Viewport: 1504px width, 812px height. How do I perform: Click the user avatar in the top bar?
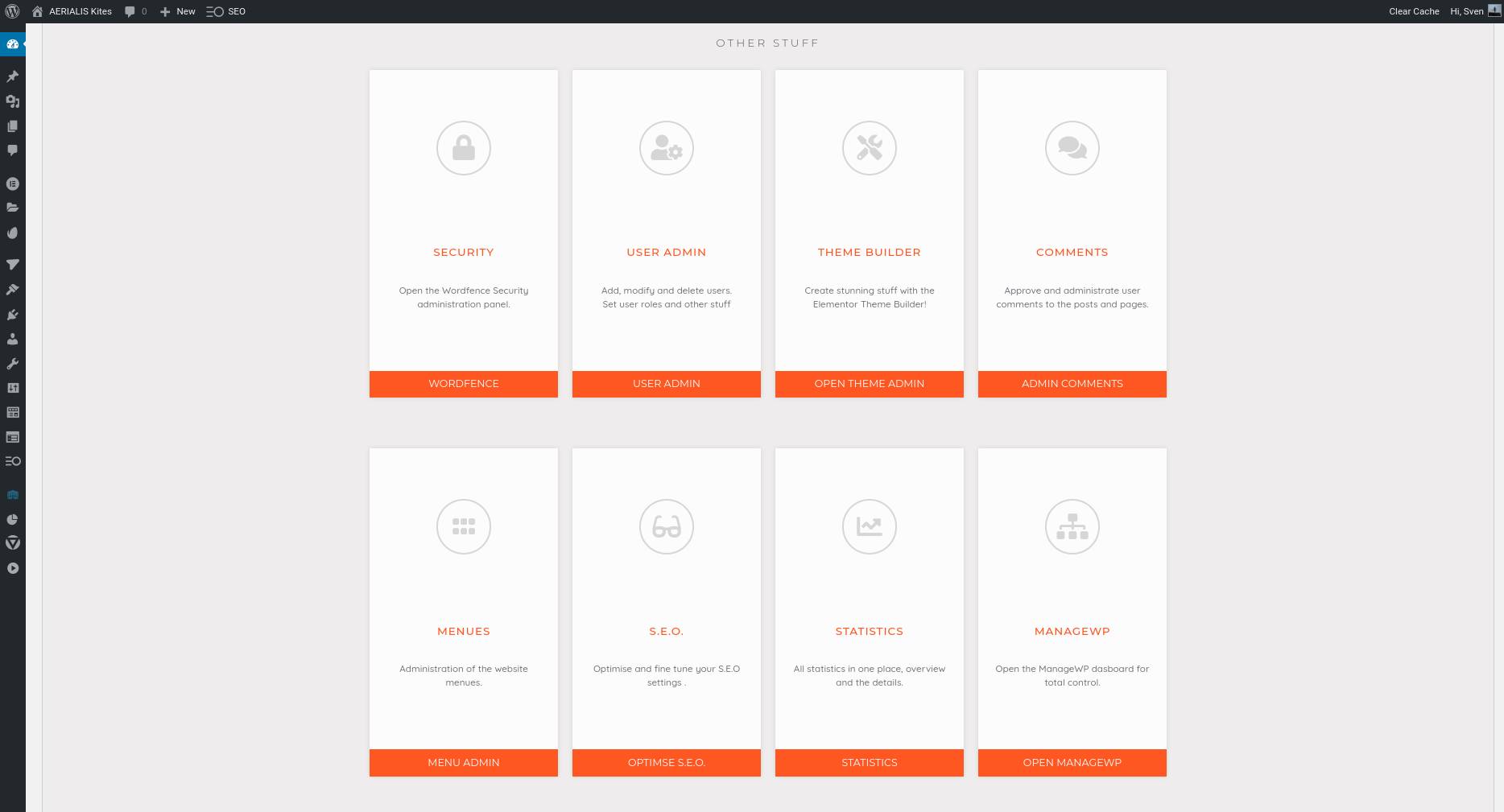(x=1494, y=11)
